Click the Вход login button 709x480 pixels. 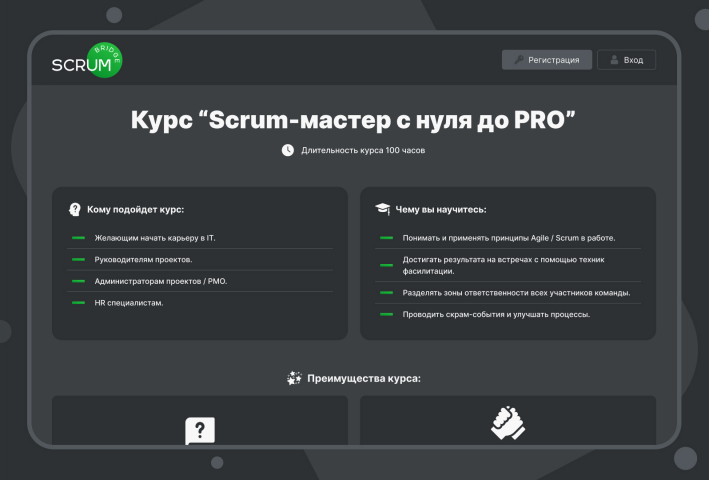[x=626, y=60]
